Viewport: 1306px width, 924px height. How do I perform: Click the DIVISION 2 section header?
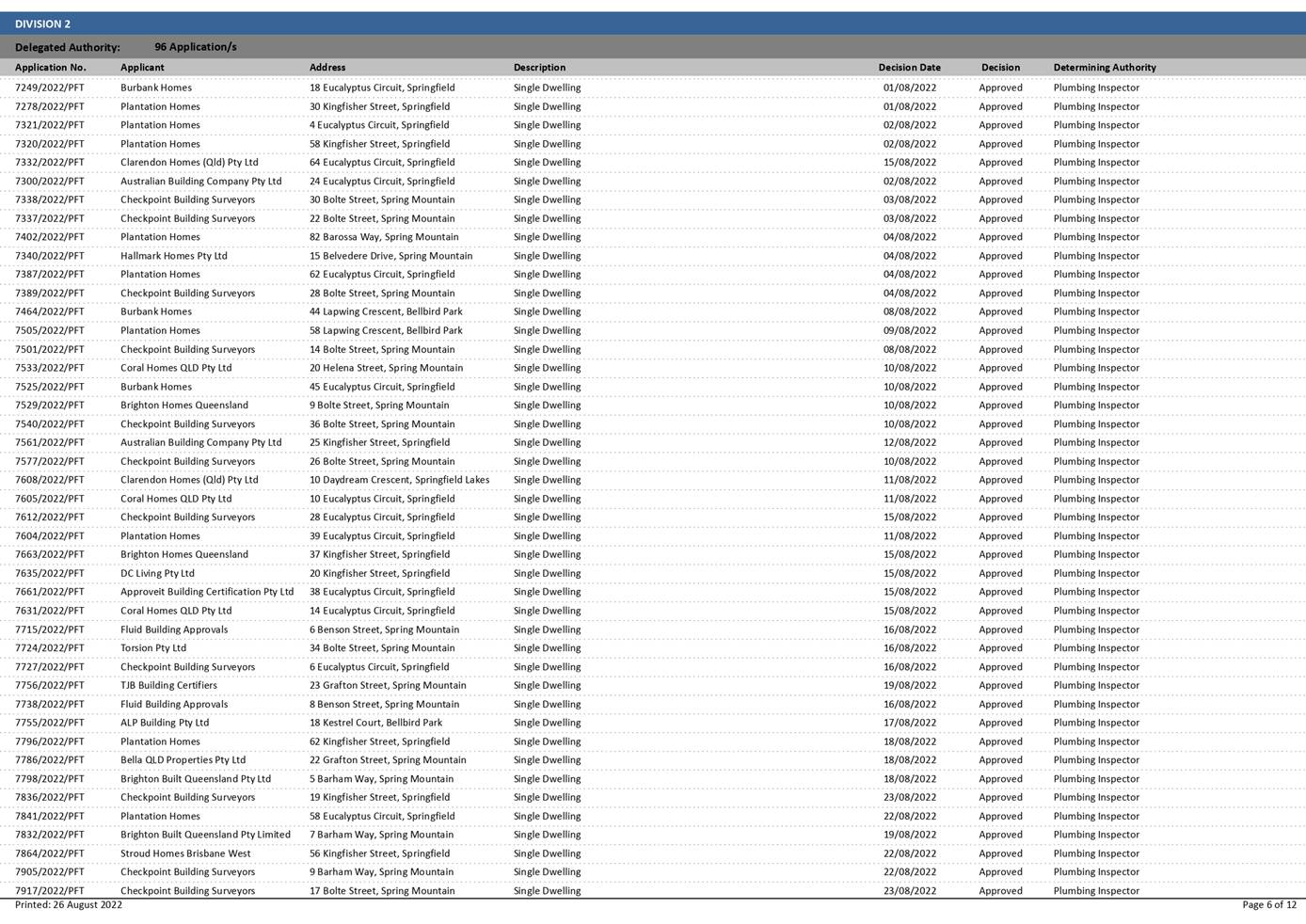(x=42, y=24)
